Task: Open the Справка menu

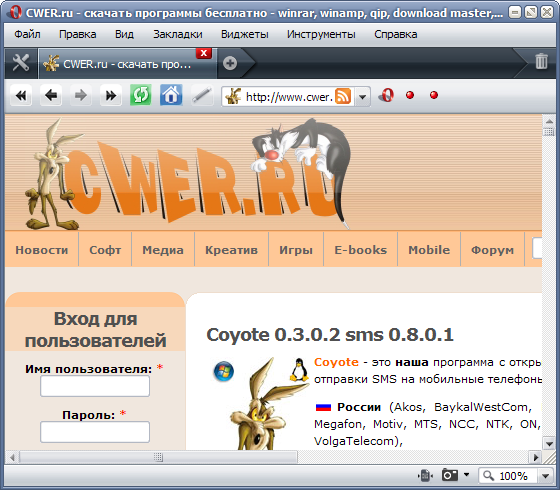Action: click(396, 34)
